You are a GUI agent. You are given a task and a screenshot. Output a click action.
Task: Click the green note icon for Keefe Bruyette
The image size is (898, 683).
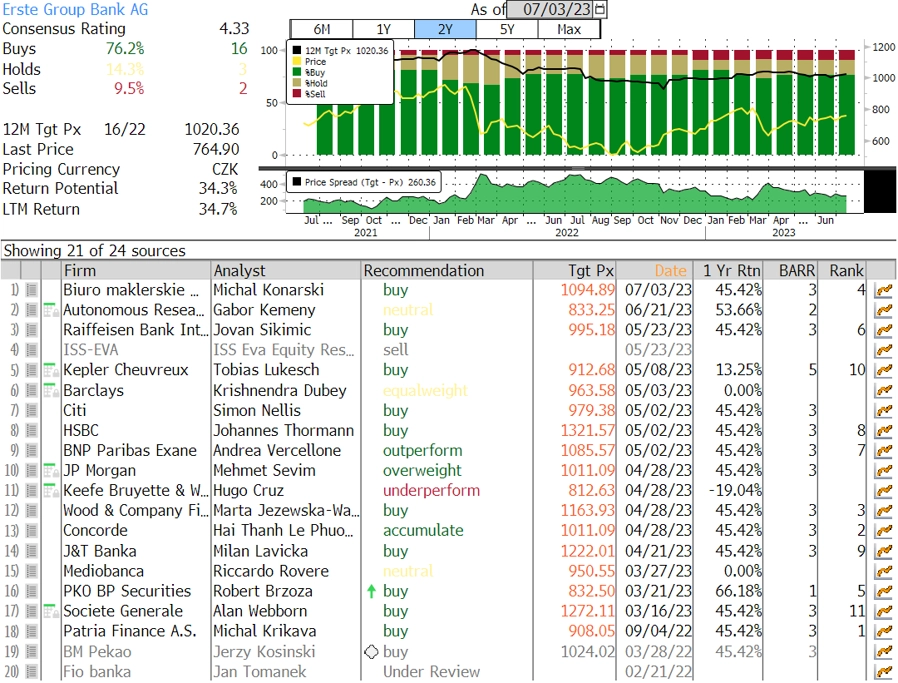click(x=51, y=491)
